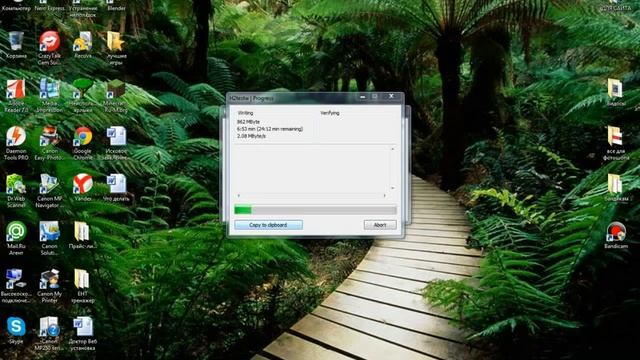Select the Bandicam desktop icon
This screenshot has width=640, height=360.
[616, 236]
